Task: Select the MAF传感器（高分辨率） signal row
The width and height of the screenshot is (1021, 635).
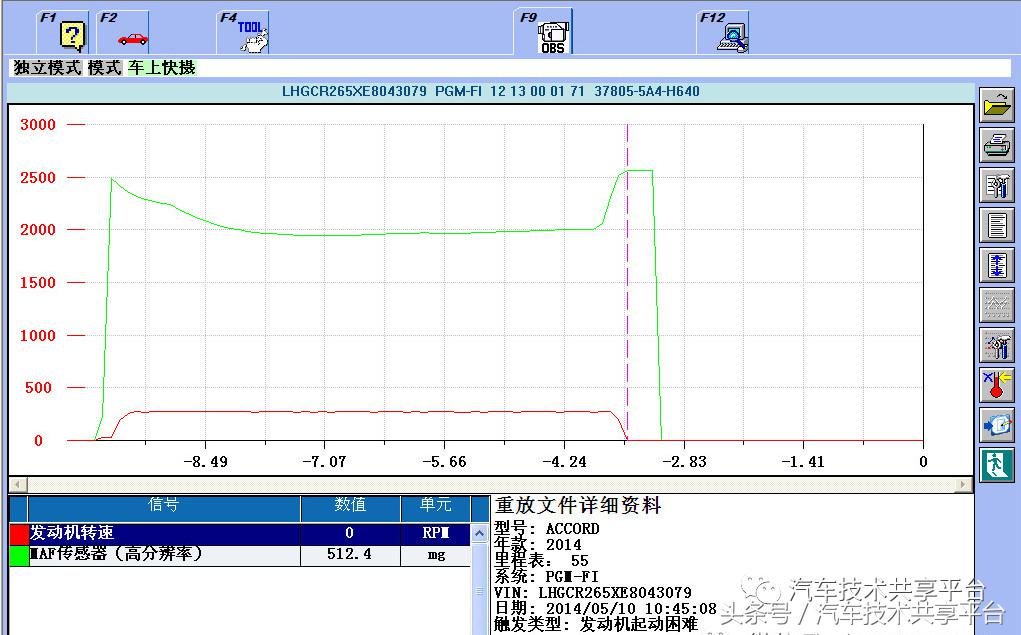Action: (240, 555)
